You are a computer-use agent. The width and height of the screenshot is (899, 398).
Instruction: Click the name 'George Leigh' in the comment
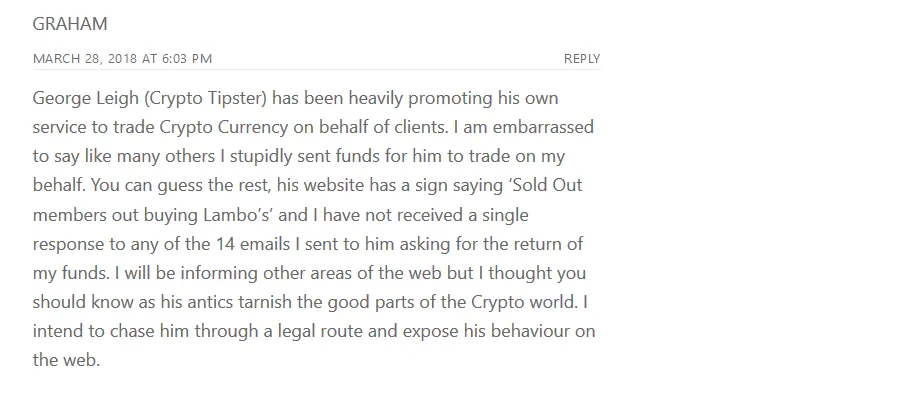point(86,99)
